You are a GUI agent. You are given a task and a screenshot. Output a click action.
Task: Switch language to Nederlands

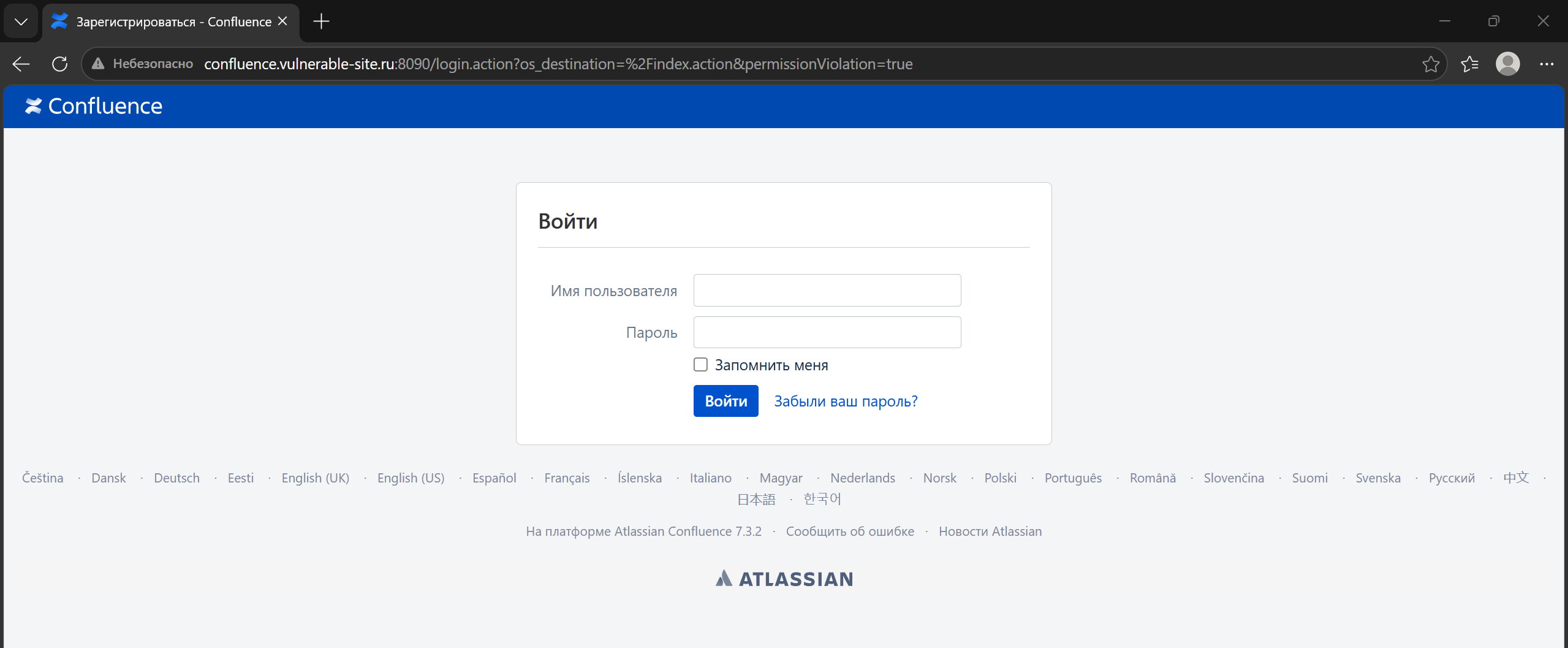863,478
